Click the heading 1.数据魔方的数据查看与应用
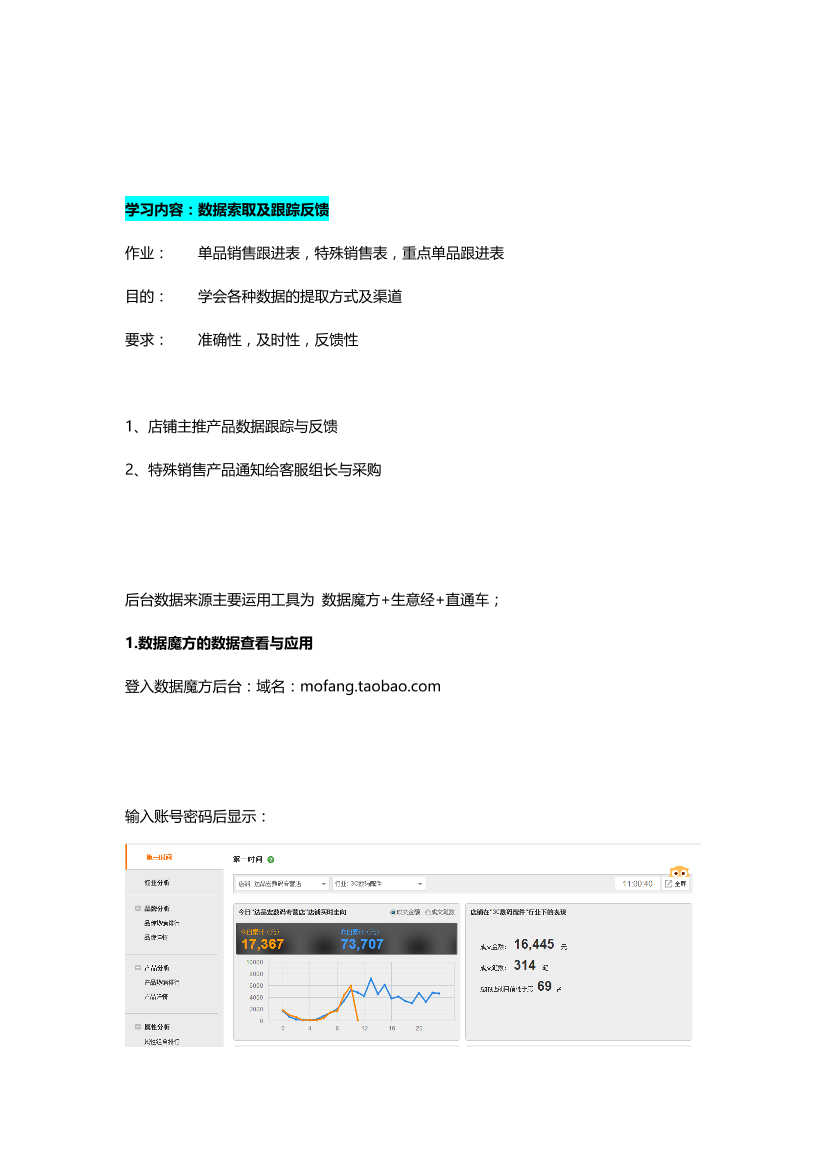Screen dimensions: 827x1169 tap(218, 643)
